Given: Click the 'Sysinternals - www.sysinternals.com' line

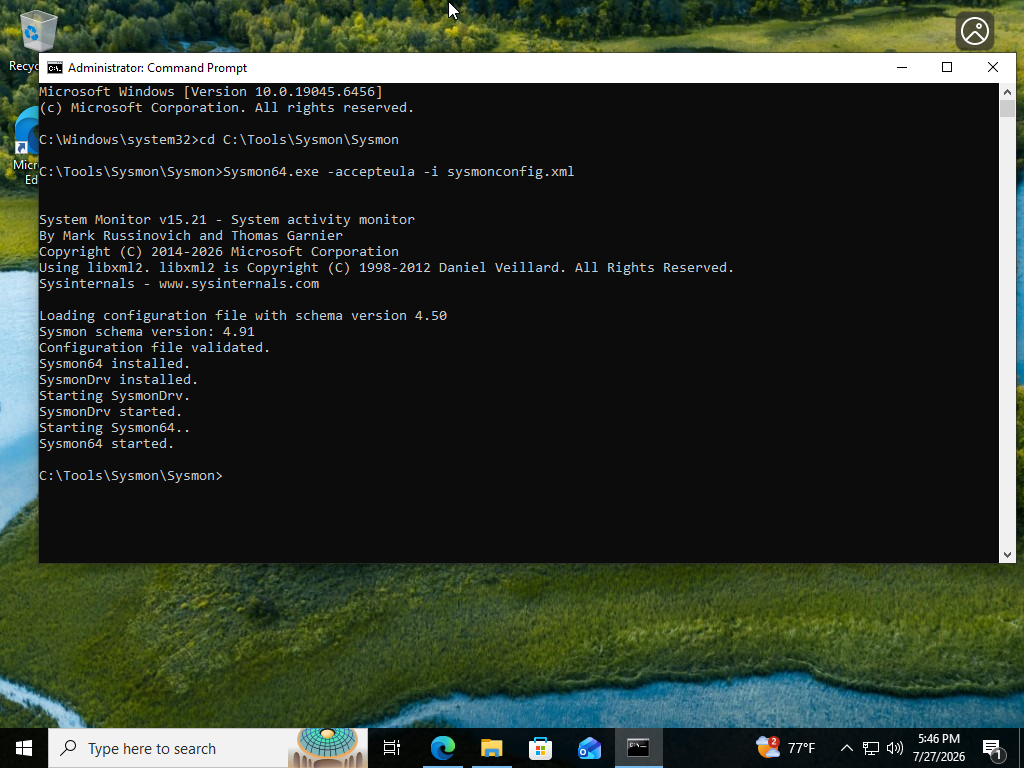Looking at the screenshot, I should (x=179, y=283).
